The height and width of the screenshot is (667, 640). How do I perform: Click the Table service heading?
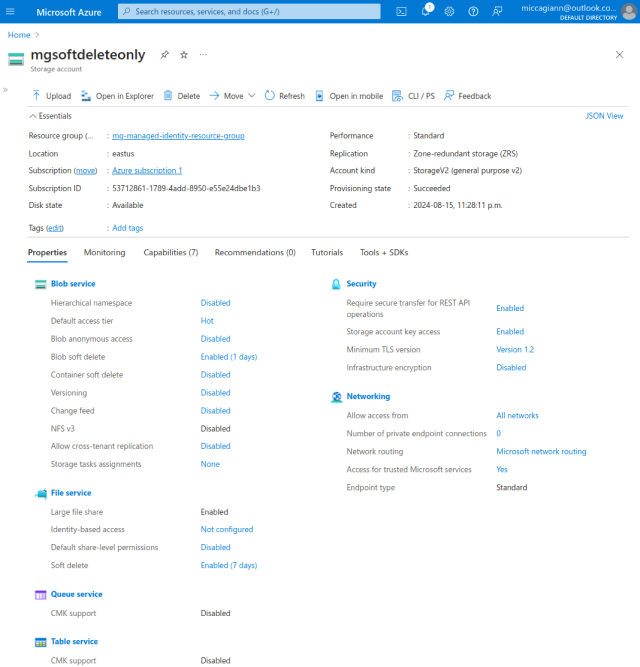coord(74,641)
